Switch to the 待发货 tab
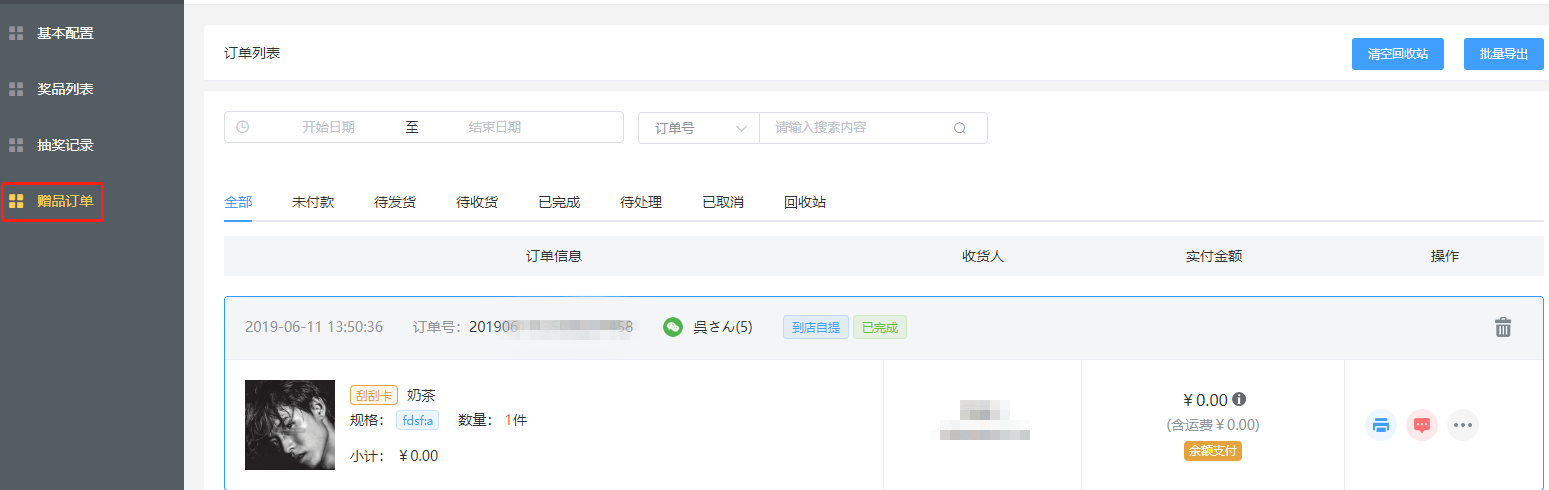Image resolution: width=1549 pixels, height=490 pixels. click(395, 202)
